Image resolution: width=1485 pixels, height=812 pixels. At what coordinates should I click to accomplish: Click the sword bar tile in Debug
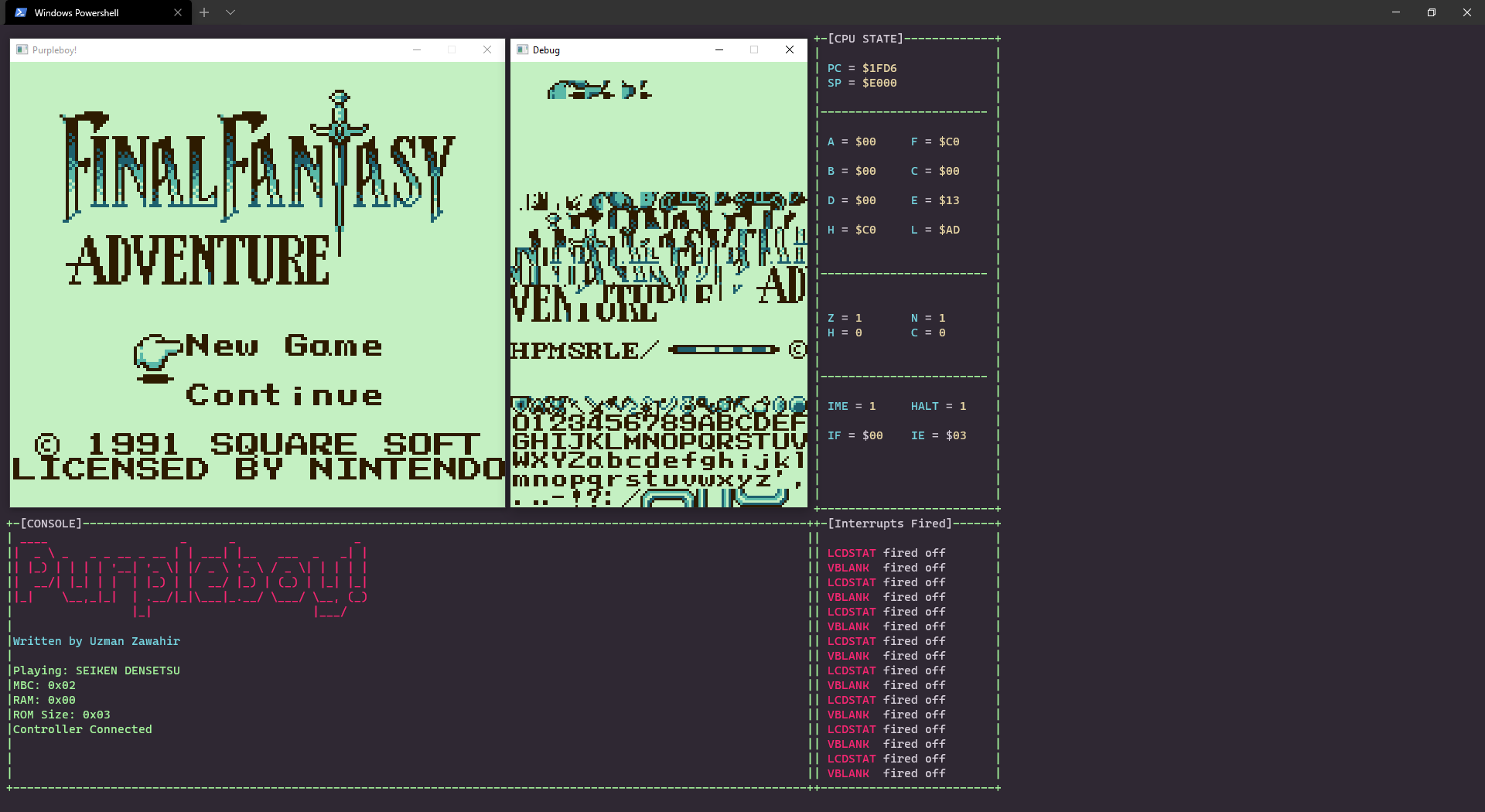click(x=724, y=350)
